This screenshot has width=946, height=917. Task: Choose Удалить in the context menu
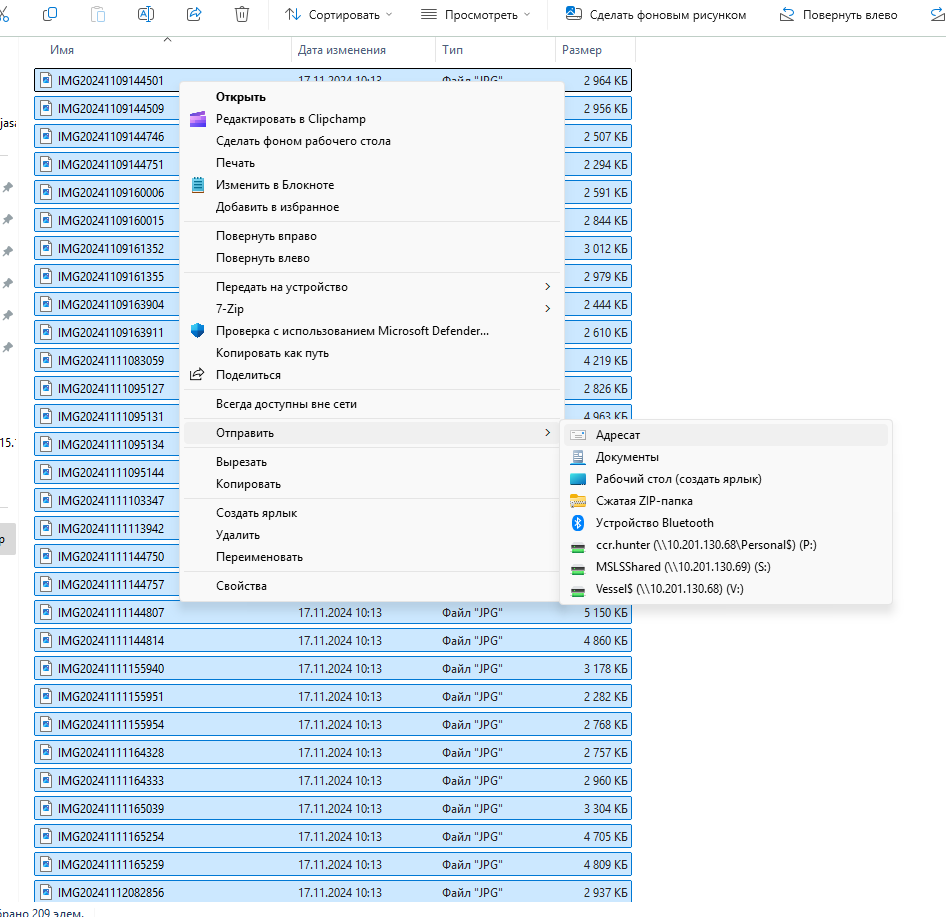(372, 535)
